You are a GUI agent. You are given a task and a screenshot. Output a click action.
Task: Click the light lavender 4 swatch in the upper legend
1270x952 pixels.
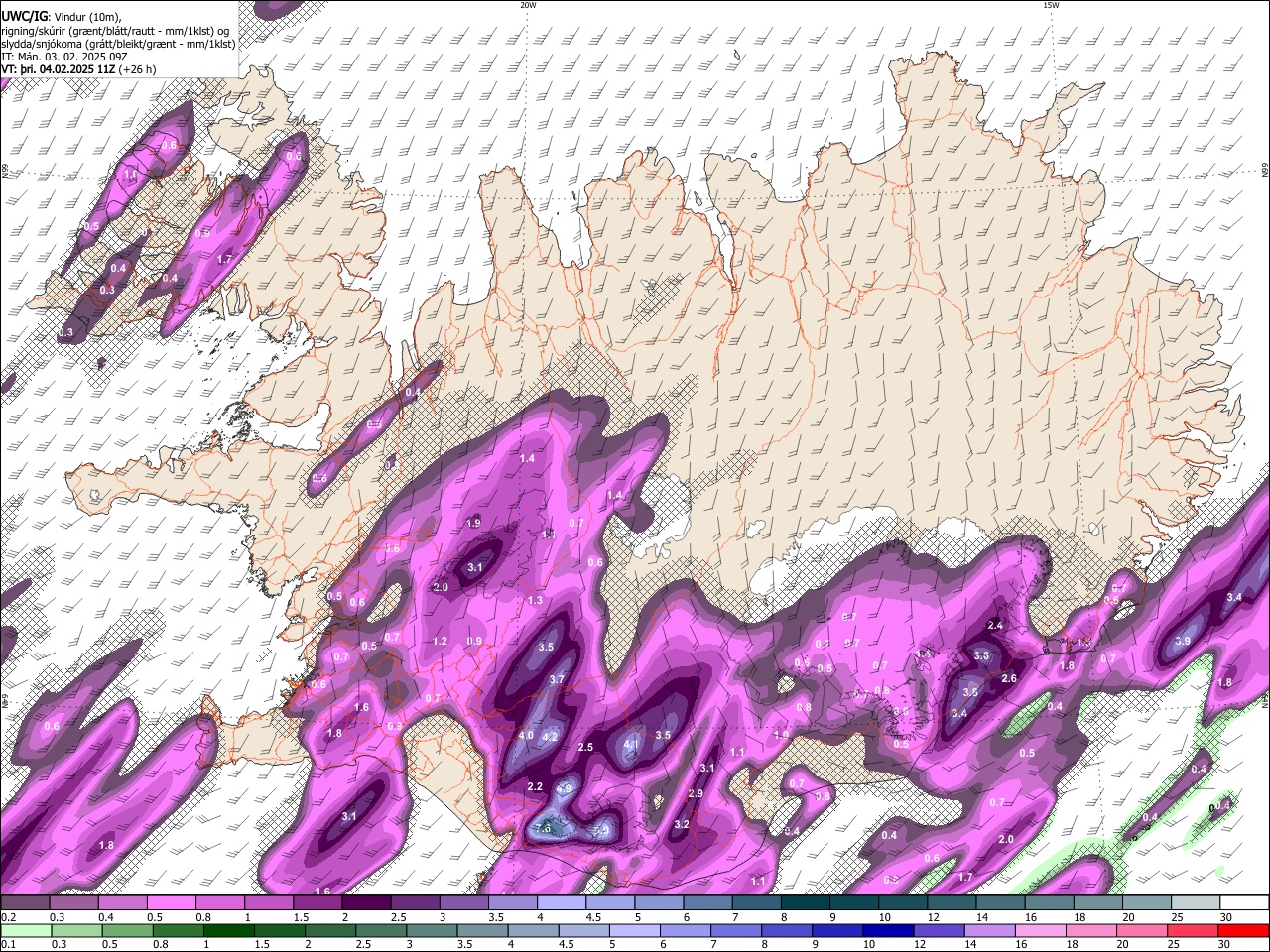562,903
